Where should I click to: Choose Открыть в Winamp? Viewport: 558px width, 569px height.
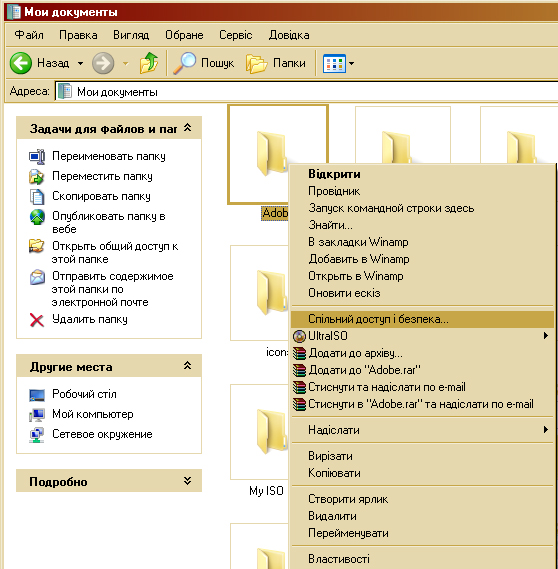pos(423,276)
